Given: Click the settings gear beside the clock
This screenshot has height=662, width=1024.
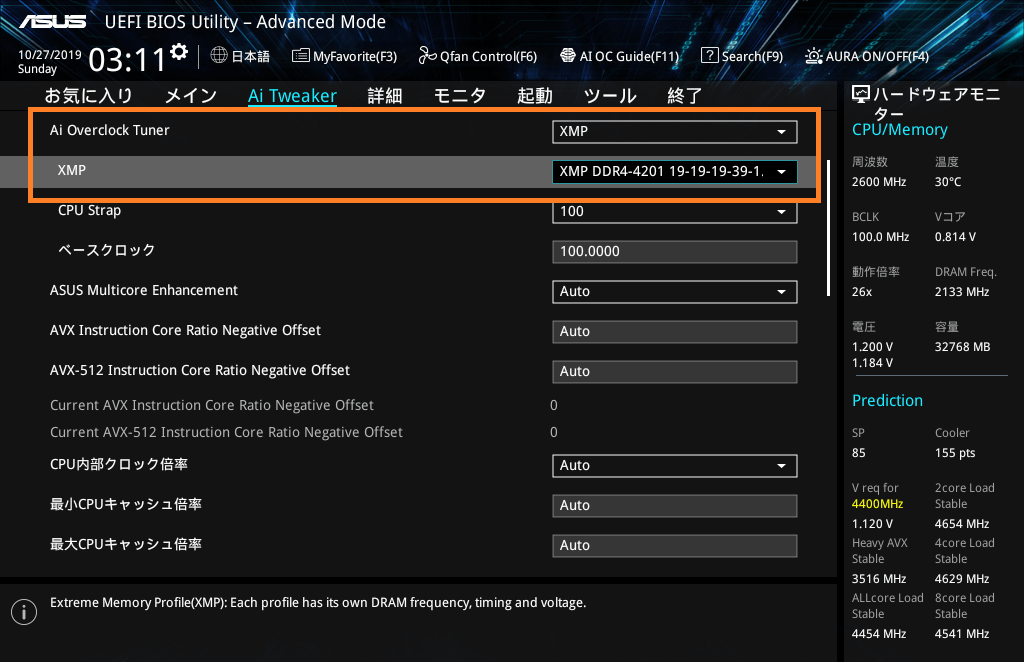Looking at the screenshot, I should click(x=179, y=52).
